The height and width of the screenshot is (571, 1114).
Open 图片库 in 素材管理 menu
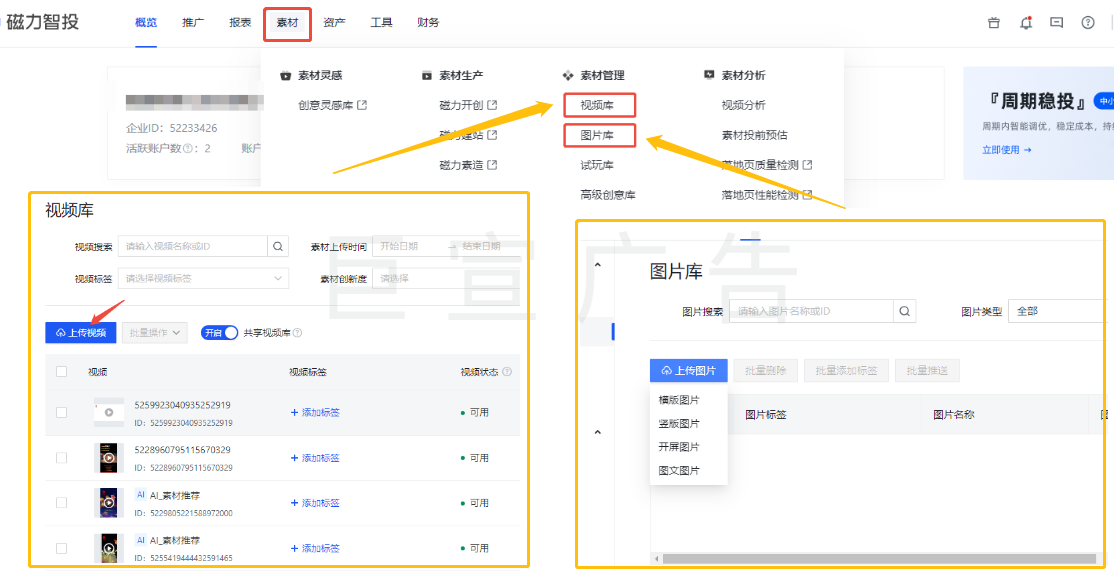pos(597,135)
